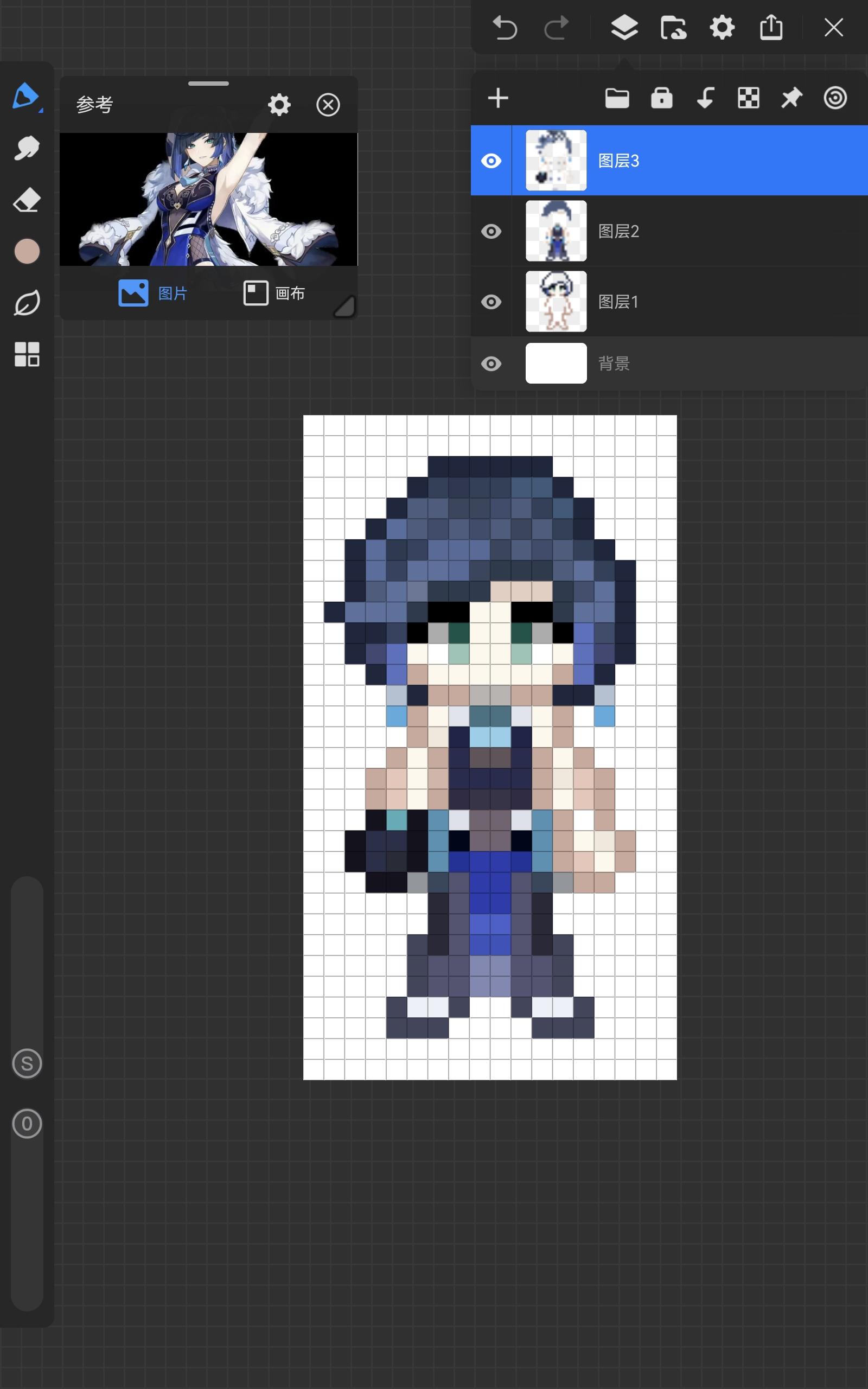The image size is (868, 1389).
Task: Open the 背景 white color thumbnail
Action: pos(556,364)
